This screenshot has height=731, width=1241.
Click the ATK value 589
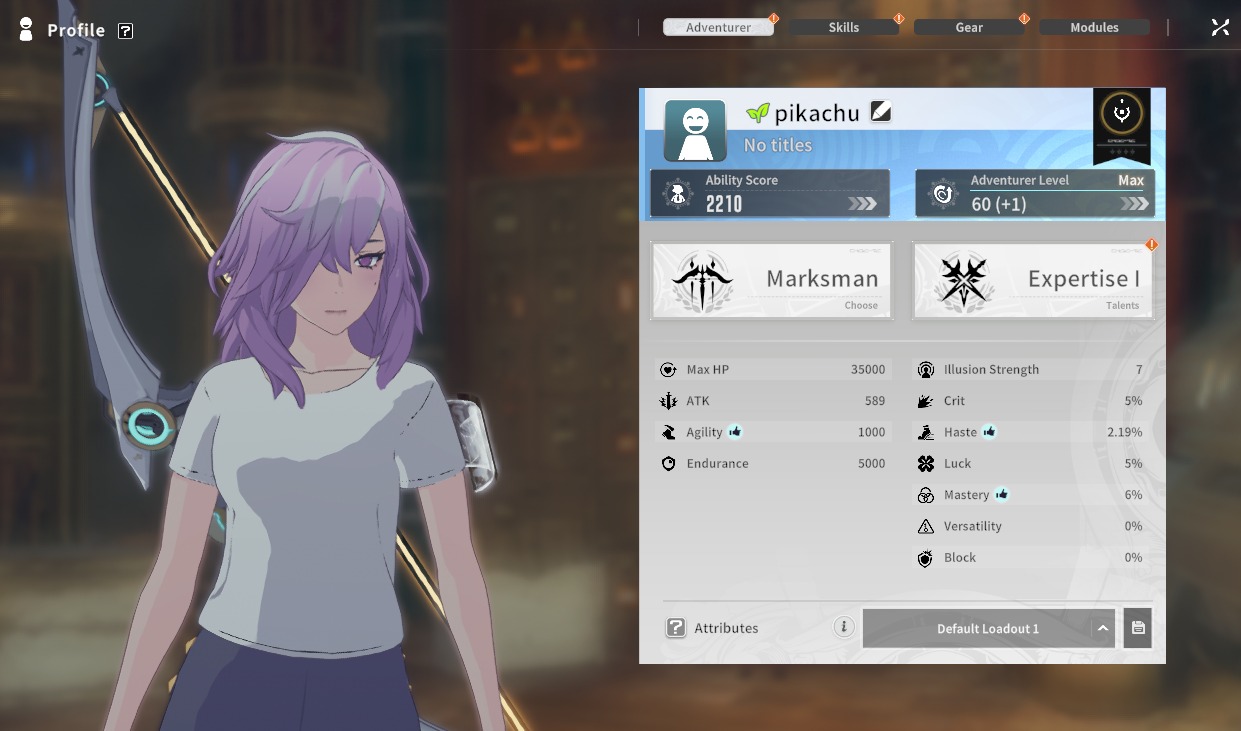pyautogui.click(x=875, y=401)
